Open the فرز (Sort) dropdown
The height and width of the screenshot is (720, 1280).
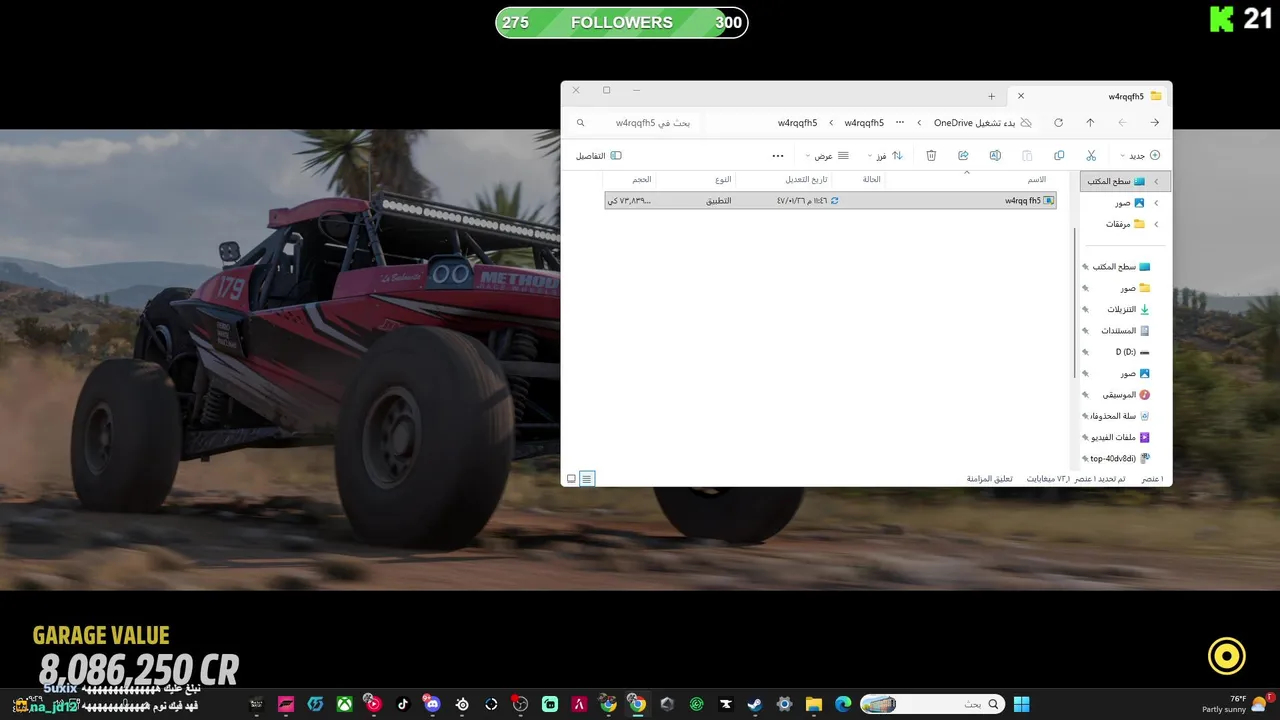coord(884,155)
